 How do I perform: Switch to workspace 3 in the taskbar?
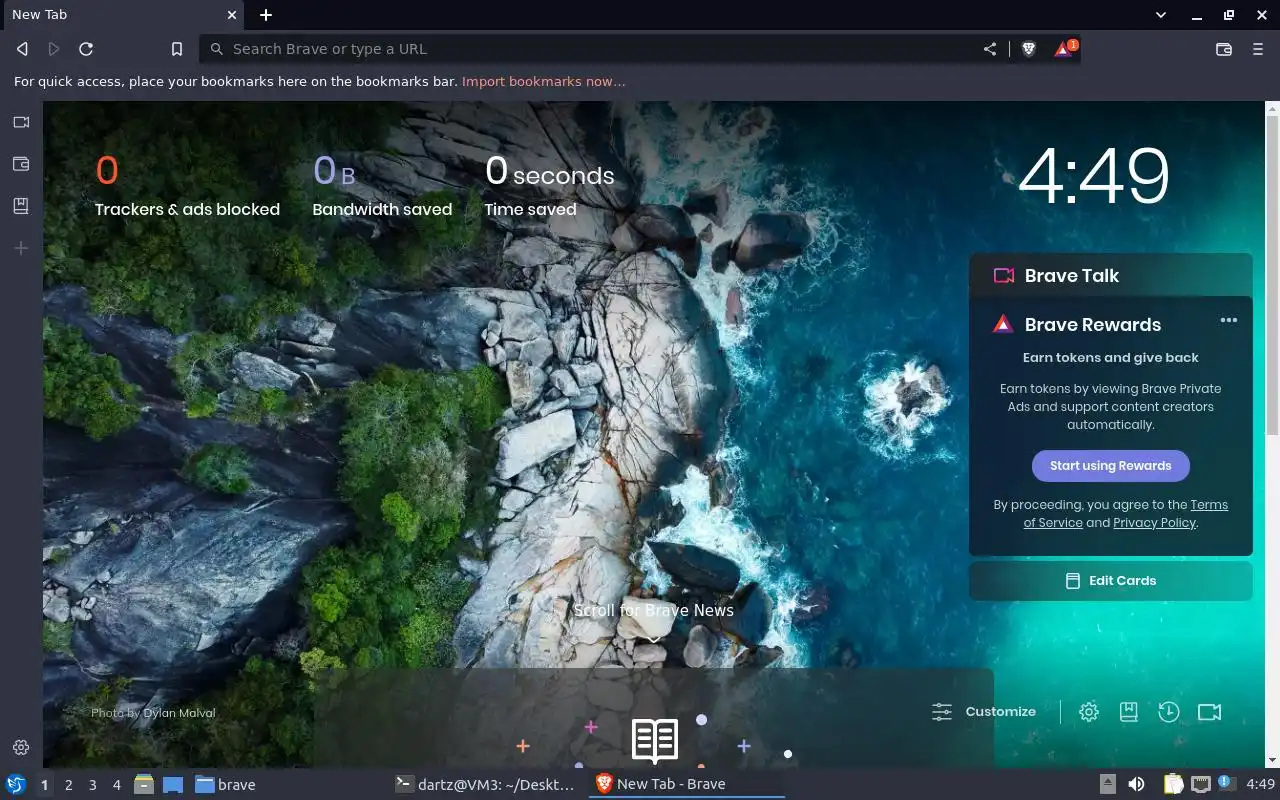(92, 785)
